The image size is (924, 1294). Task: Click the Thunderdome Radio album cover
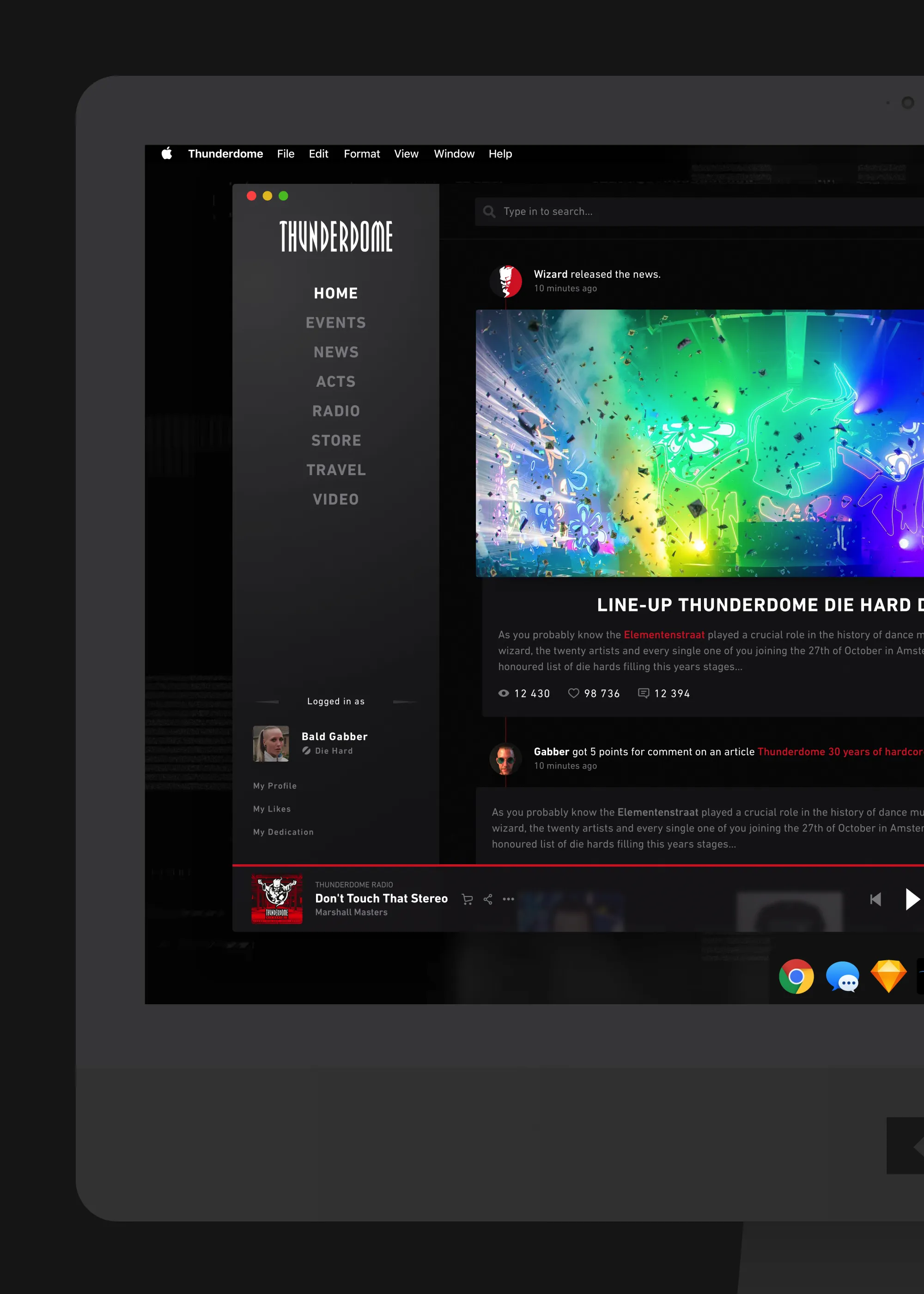pyautogui.click(x=277, y=899)
